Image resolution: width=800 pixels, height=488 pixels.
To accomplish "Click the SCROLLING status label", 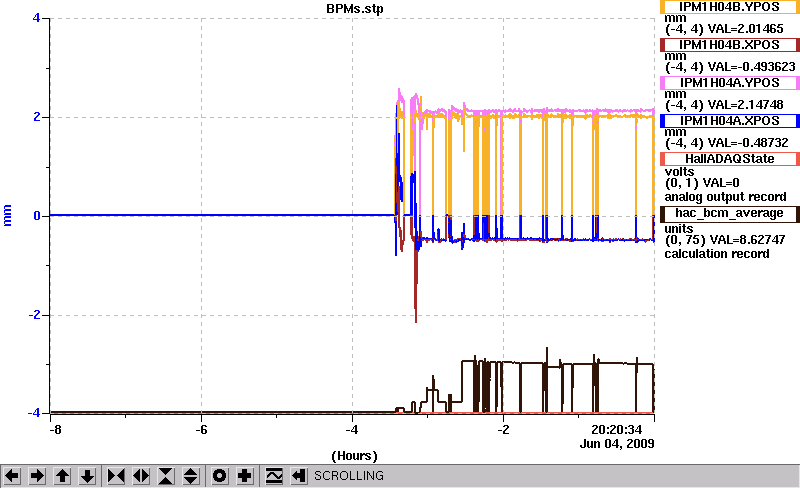I will [349, 476].
